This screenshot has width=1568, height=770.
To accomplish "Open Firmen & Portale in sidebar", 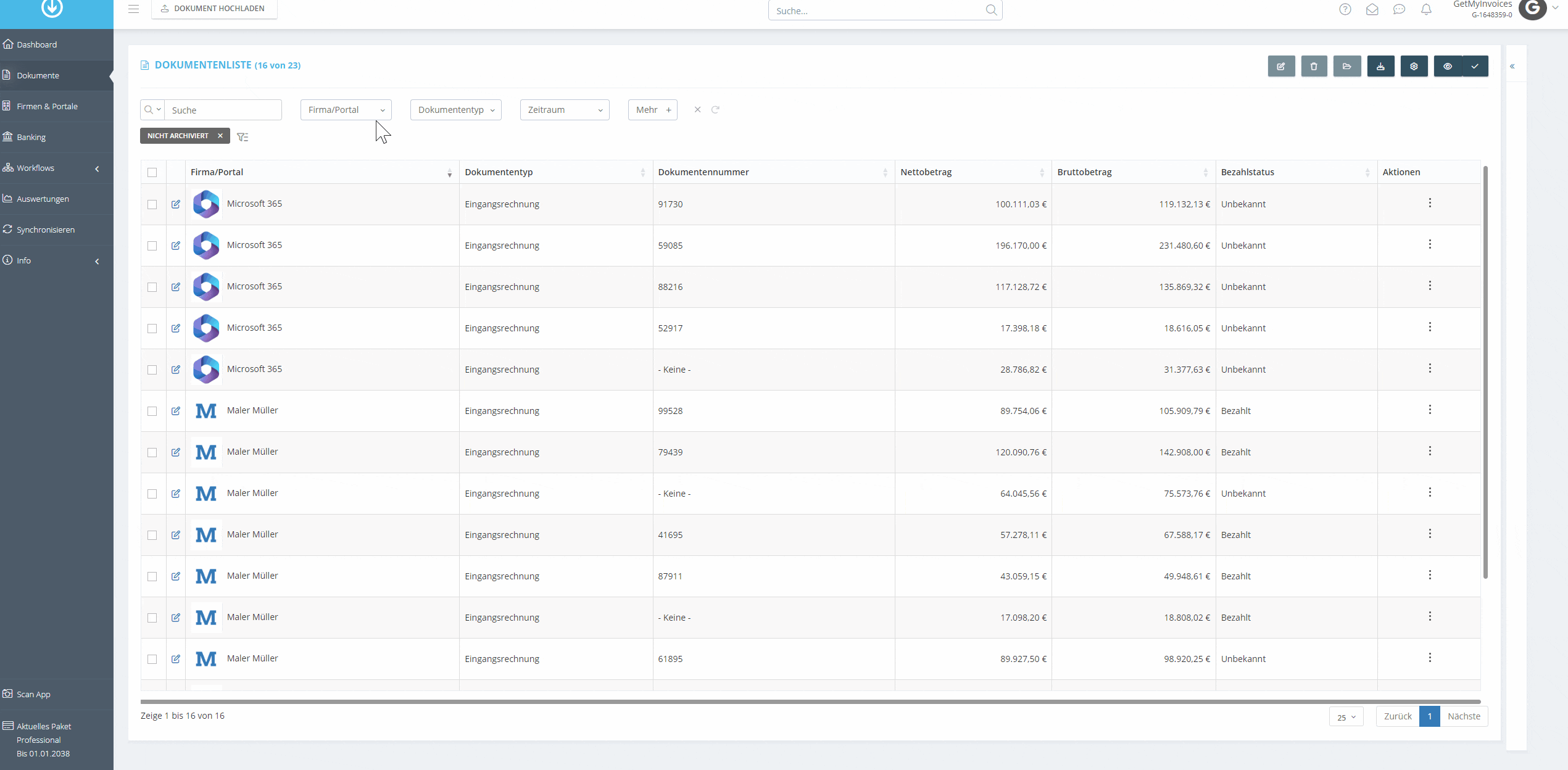I will click(x=57, y=106).
